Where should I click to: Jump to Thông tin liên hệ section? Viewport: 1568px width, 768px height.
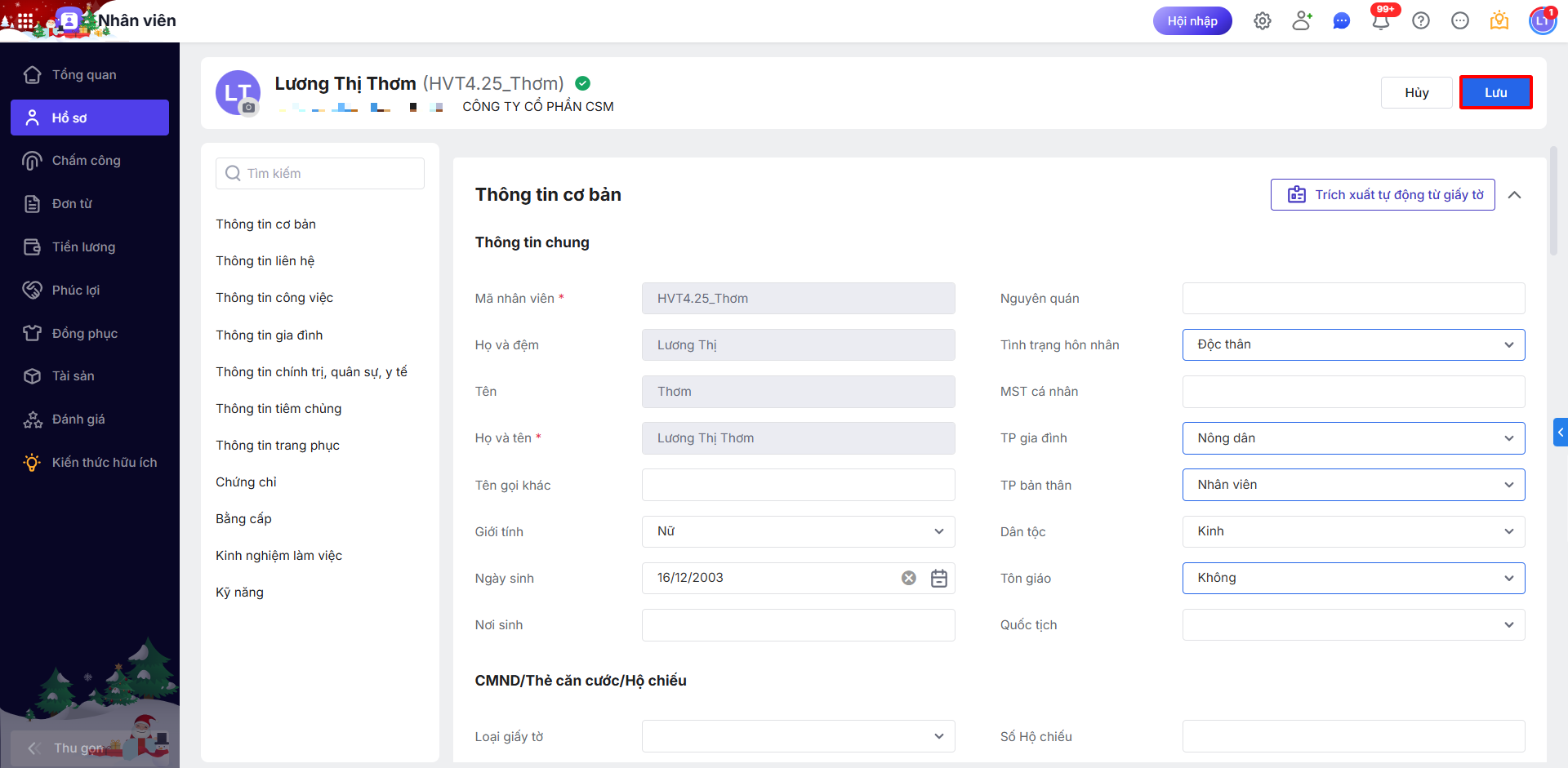pyautogui.click(x=265, y=261)
